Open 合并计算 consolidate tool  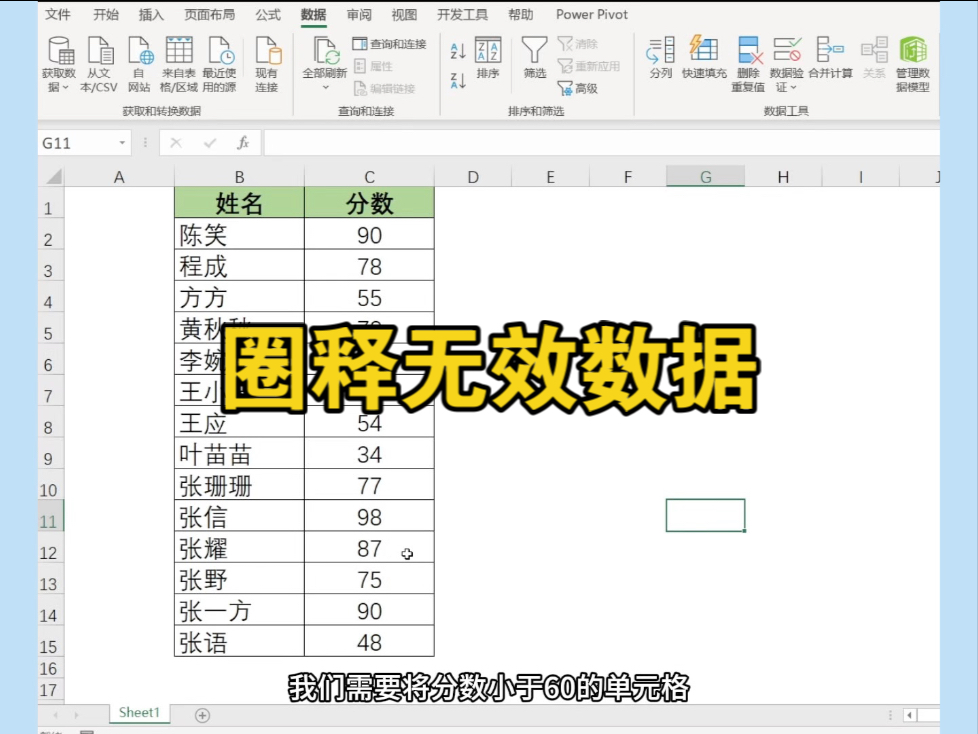(830, 58)
